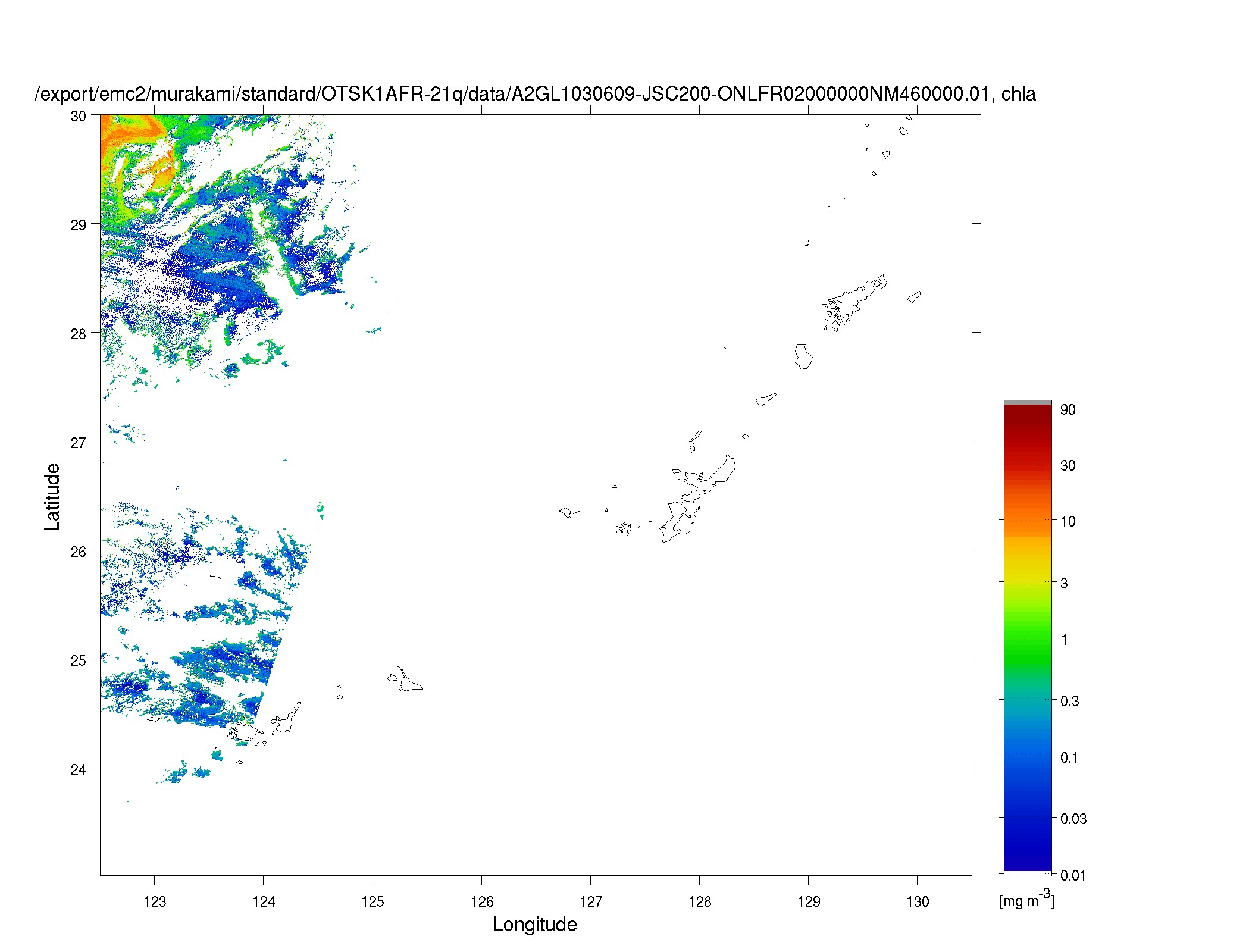Click the latitude tick label 25

point(79,661)
